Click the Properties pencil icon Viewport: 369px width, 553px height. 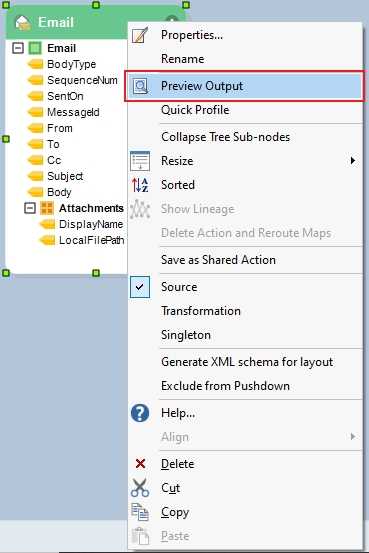[x=140, y=35]
